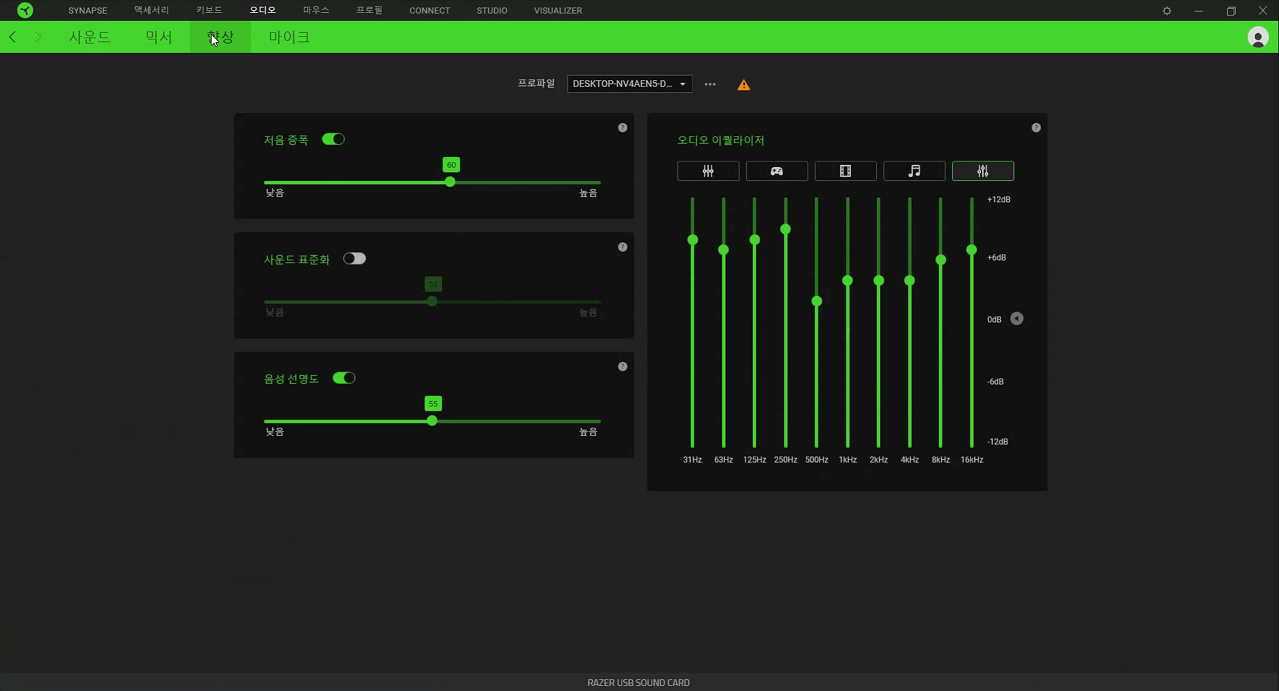The width and height of the screenshot is (1279, 691).
Task: Click the 125Hz equalizer band handle
Action: click(x=755, y=240)
